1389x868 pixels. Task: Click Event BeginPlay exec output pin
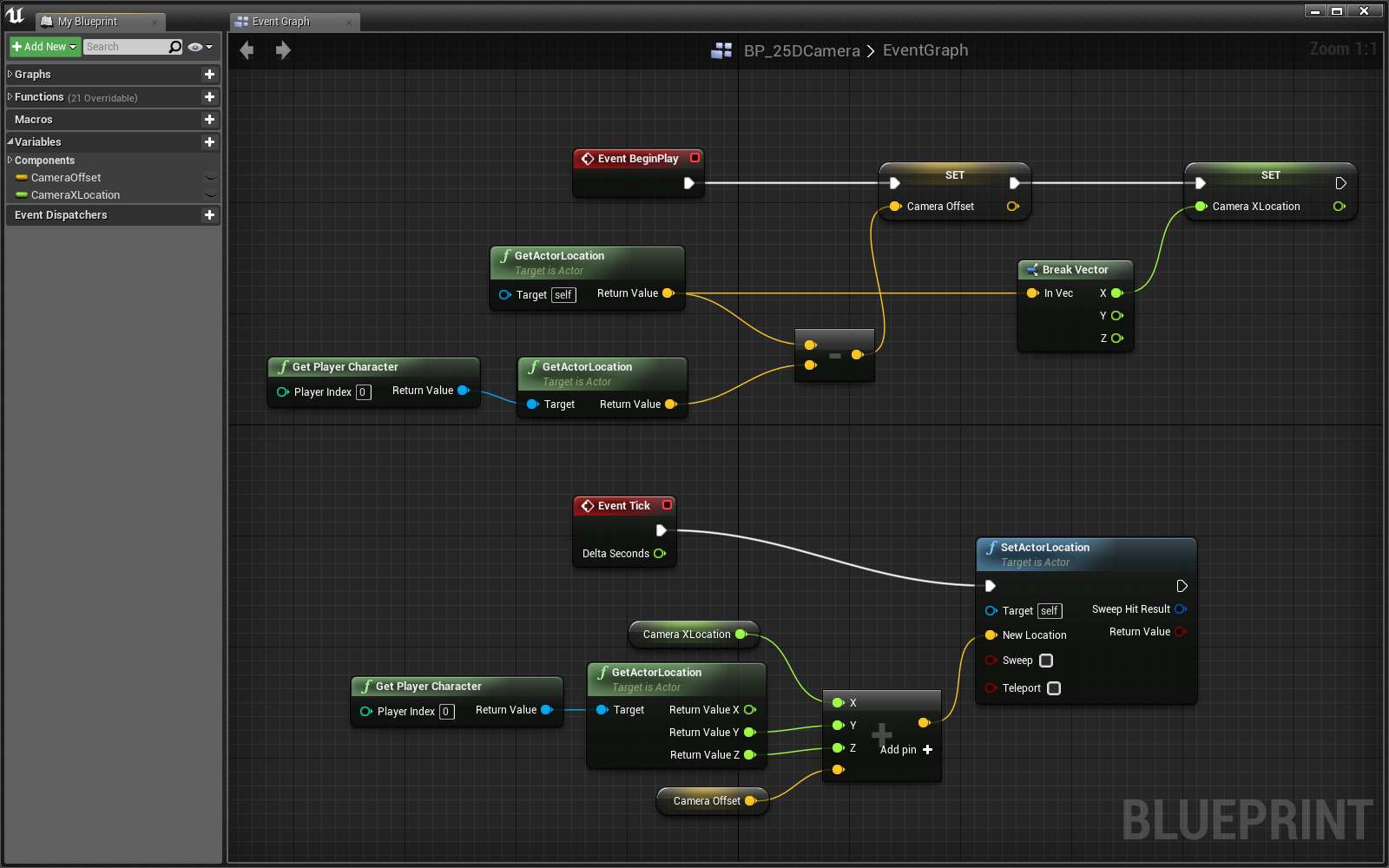(689, 183)
